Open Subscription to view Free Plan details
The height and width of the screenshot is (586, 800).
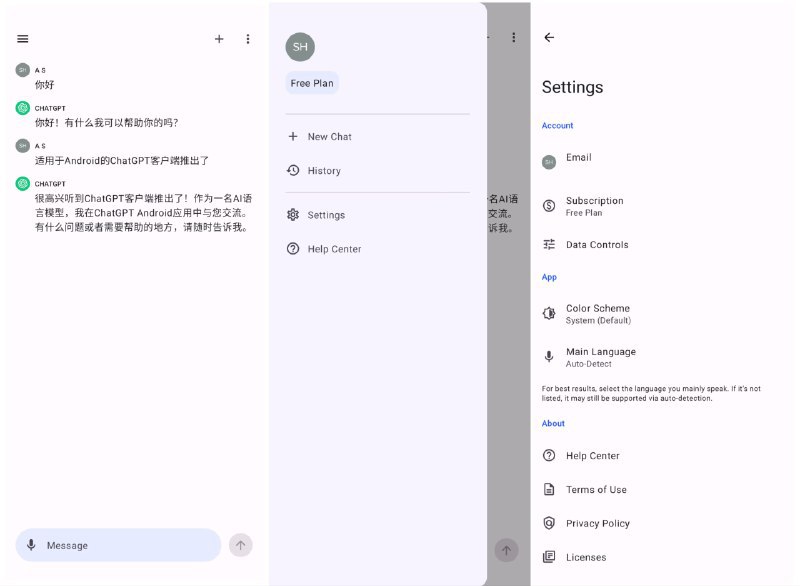(595, 206)
